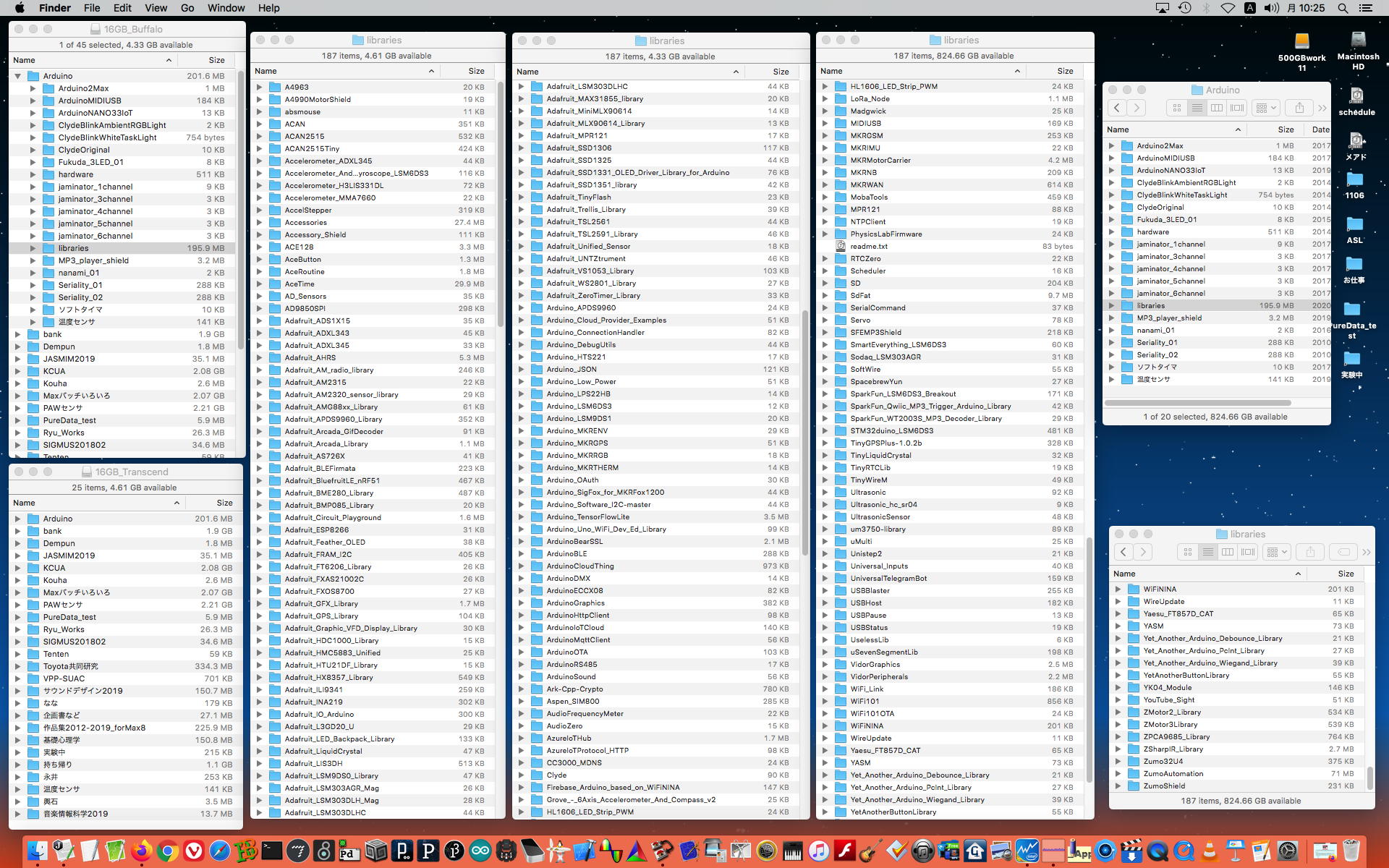Open the View menu
The width and height of the screenshot is (1389, 868).
pyautogui.click(x=156, y=8)
